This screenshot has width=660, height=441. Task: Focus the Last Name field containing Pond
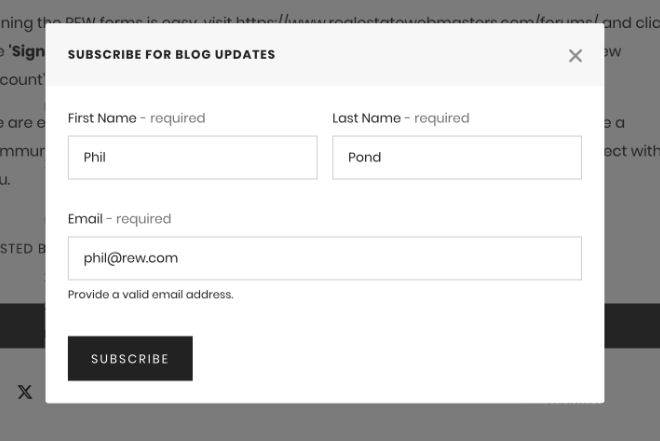pos(456,158)
